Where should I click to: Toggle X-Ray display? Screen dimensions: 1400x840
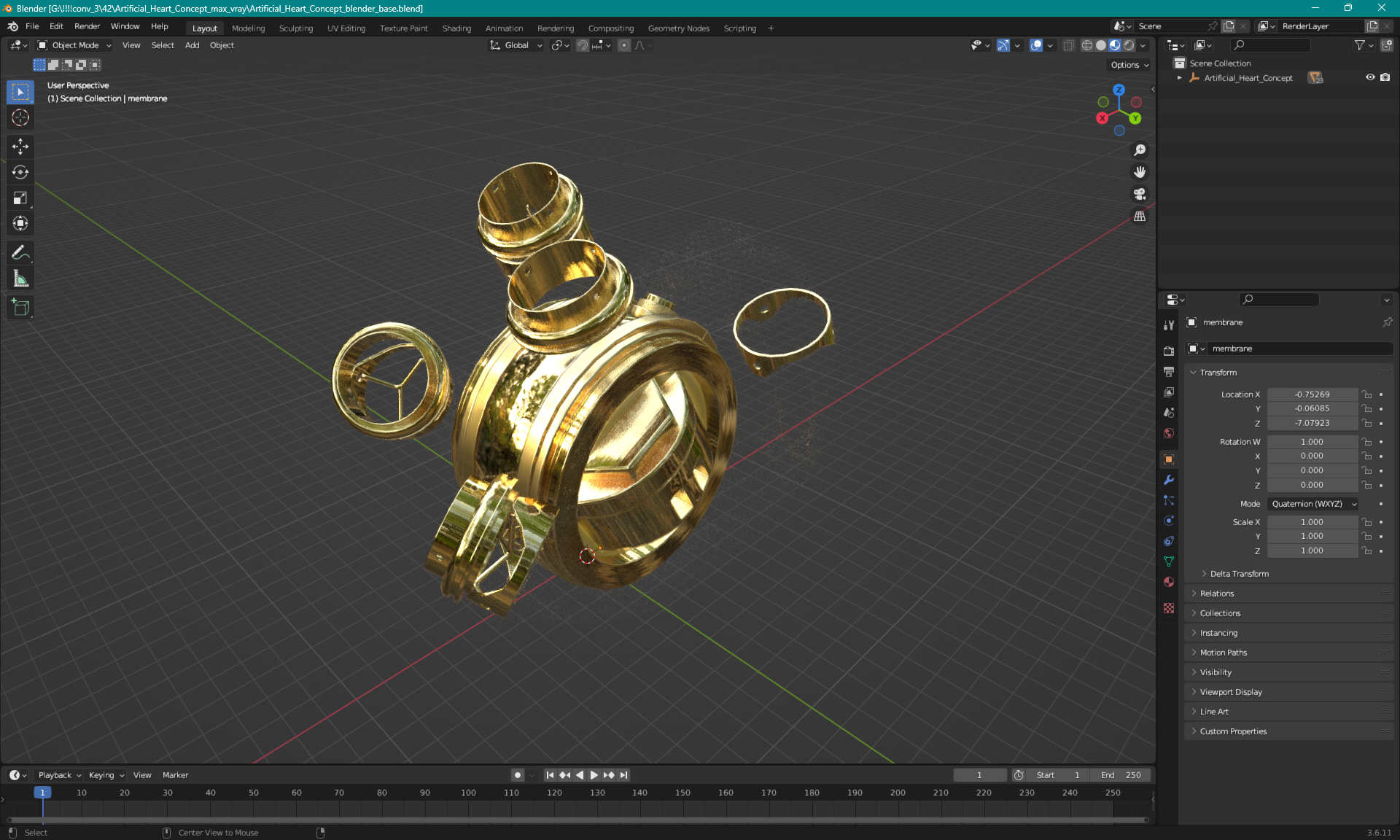1069,45
